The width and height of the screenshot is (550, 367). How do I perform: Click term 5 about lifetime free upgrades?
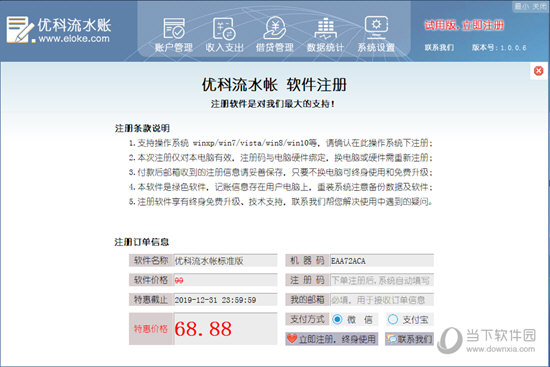(281, 202)
